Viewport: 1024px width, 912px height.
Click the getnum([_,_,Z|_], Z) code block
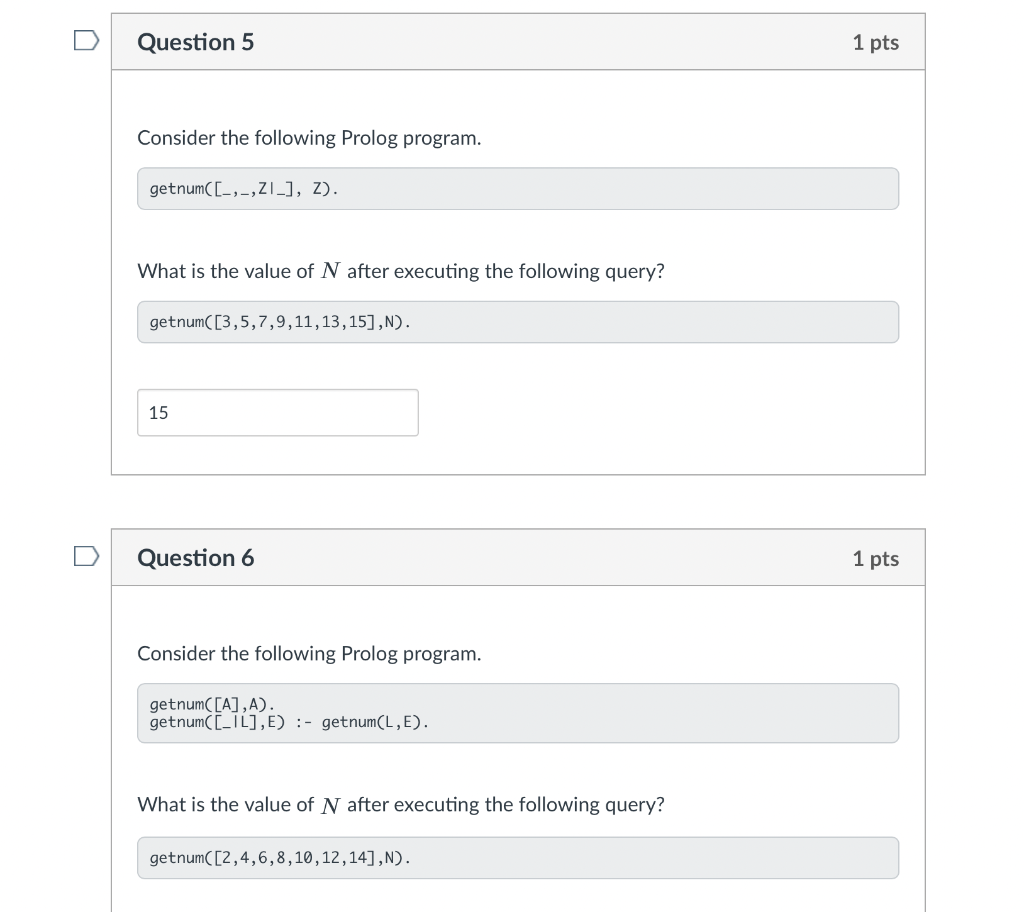click(x=518, y=189)
